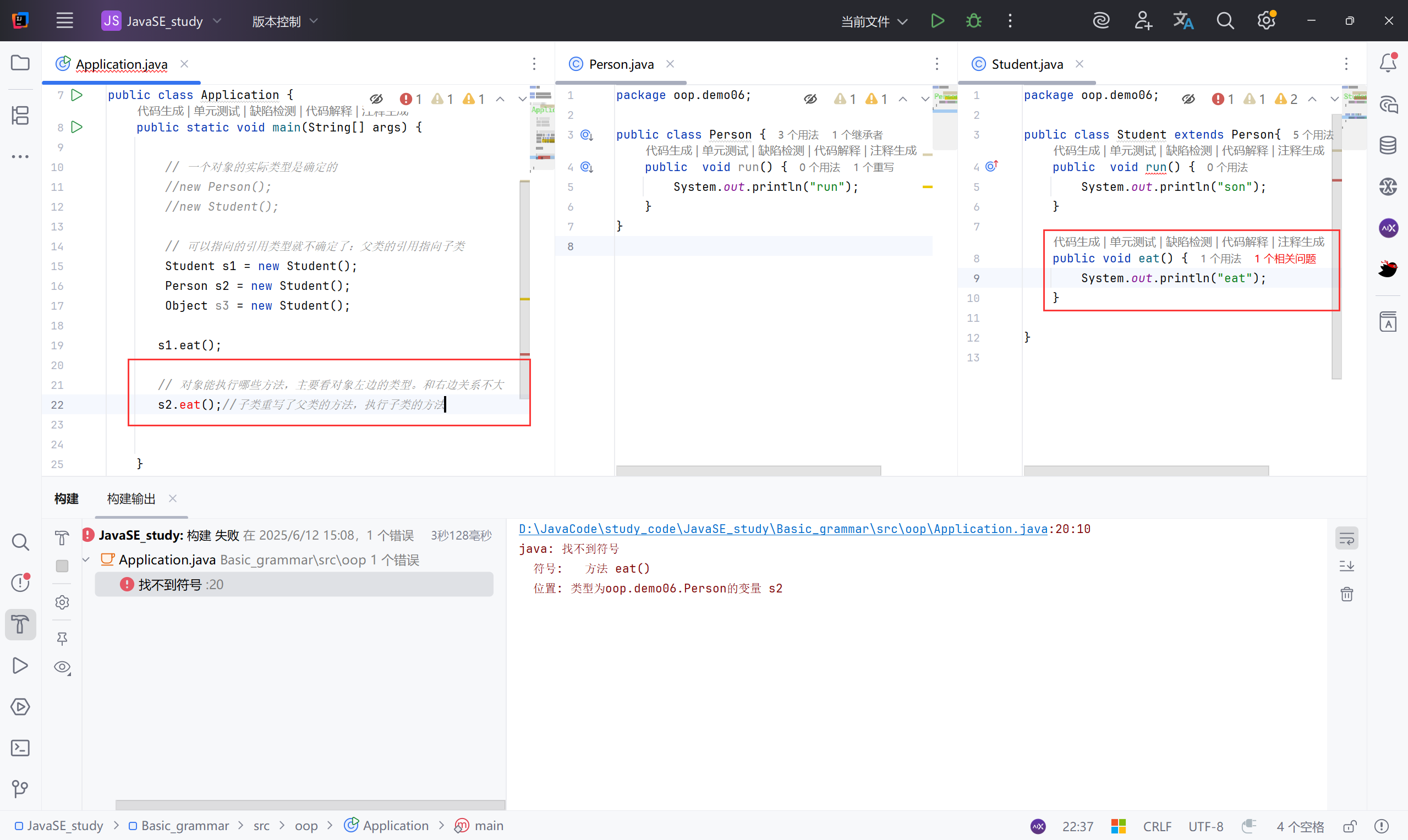Open the Structure tool window icon

(x=20, y=116)
